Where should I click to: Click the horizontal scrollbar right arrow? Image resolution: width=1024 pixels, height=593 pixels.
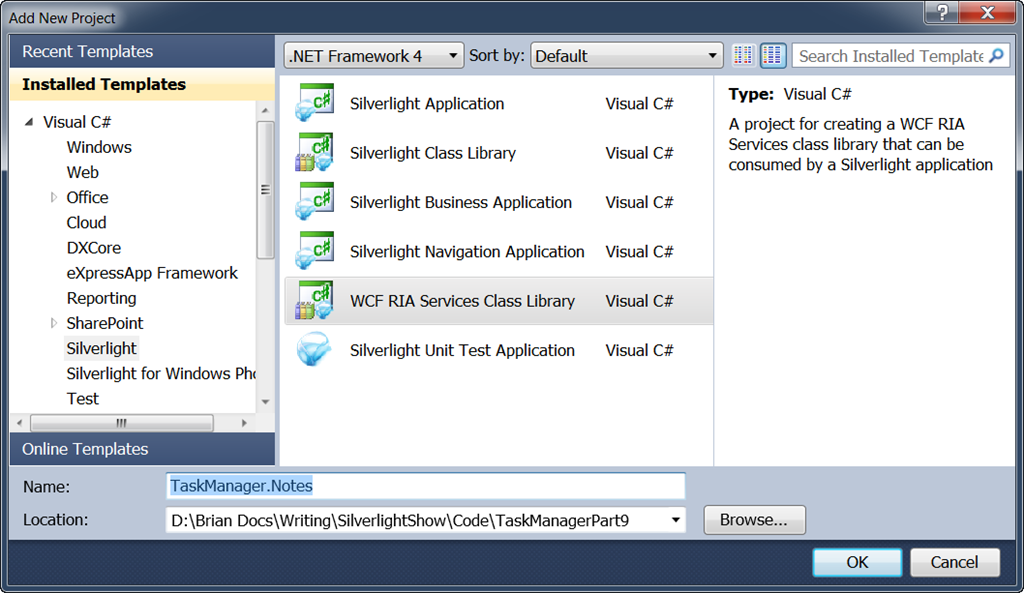(x=244, y=423)
